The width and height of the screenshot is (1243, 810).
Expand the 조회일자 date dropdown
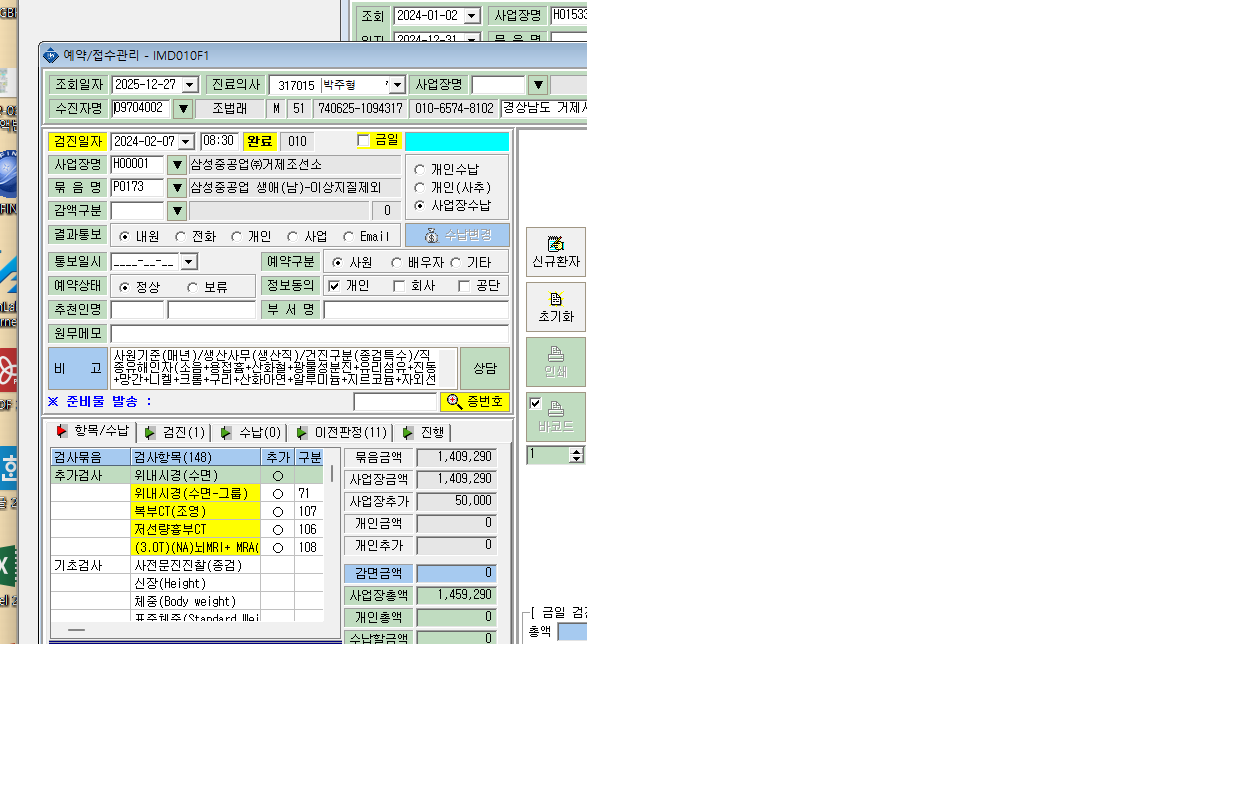point(190,85)
